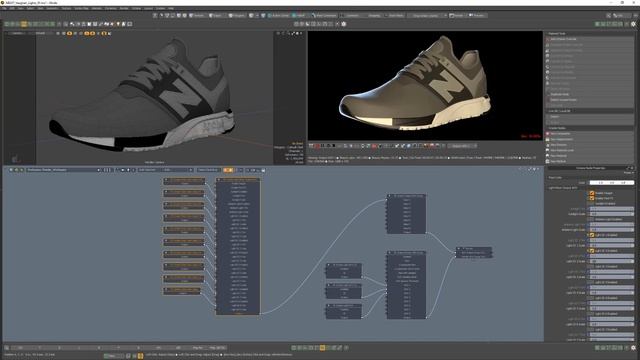
Task: Toggle the second checked checkbox under Enable Output
Action: point(592,198)
